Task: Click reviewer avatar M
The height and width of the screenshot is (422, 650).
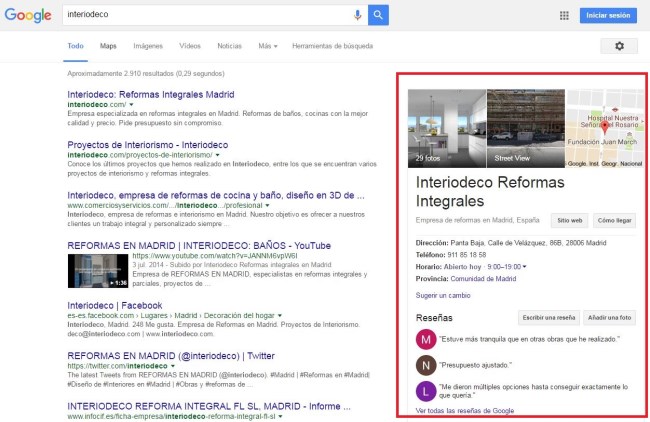Action: (x=426, y=340)
